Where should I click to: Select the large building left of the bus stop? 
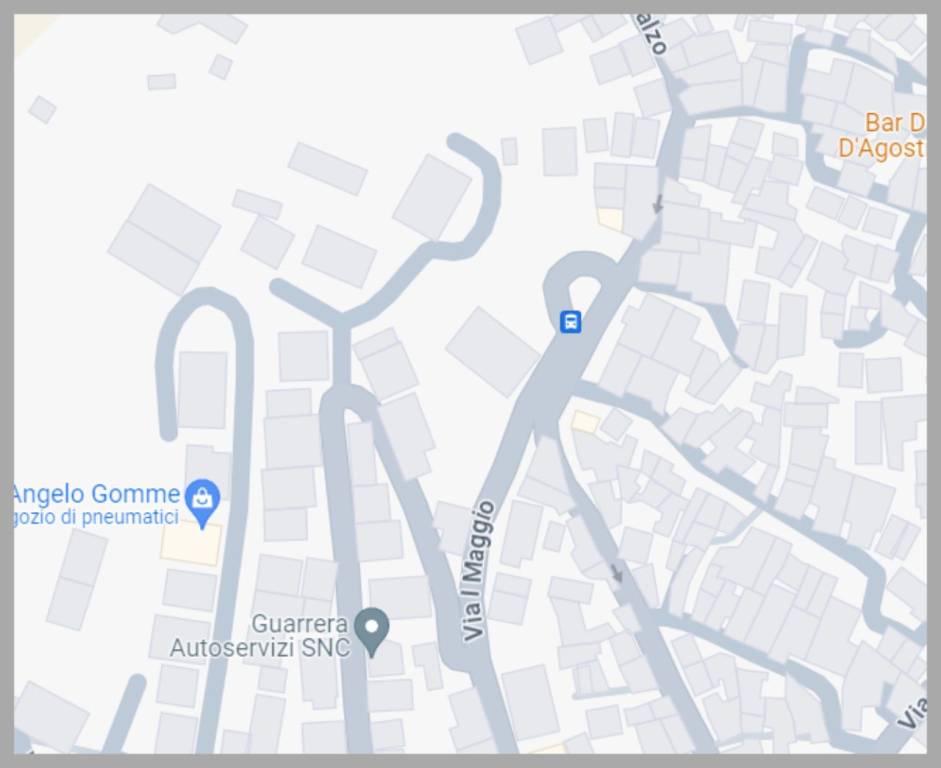pos(493,352)
